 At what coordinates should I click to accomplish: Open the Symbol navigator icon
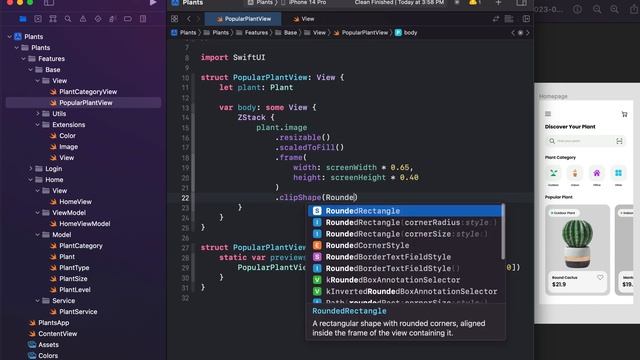(x=53, y=19)
